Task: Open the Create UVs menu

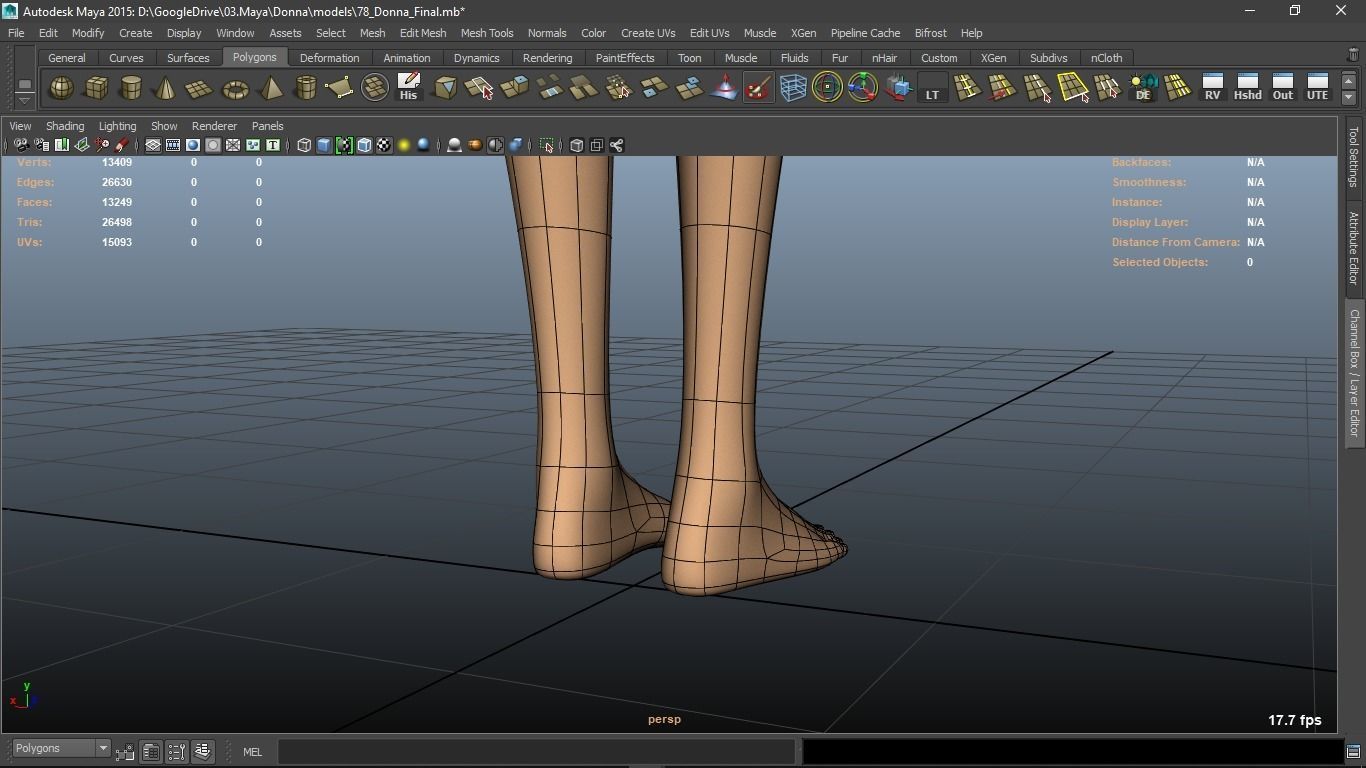Action: pos(648,33)
